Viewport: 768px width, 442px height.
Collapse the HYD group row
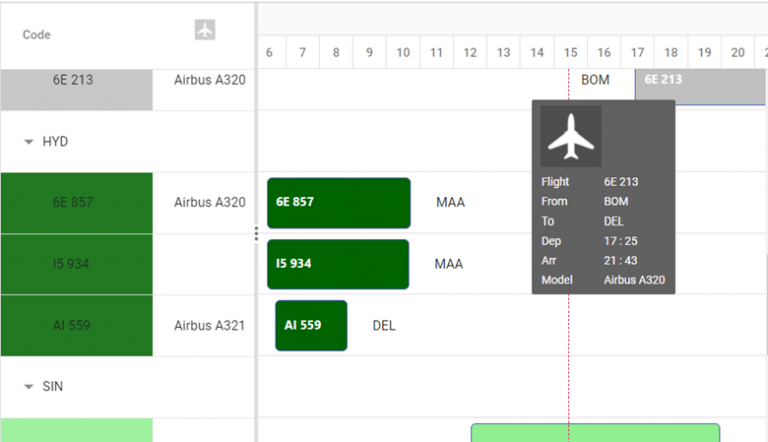point(29,142)
